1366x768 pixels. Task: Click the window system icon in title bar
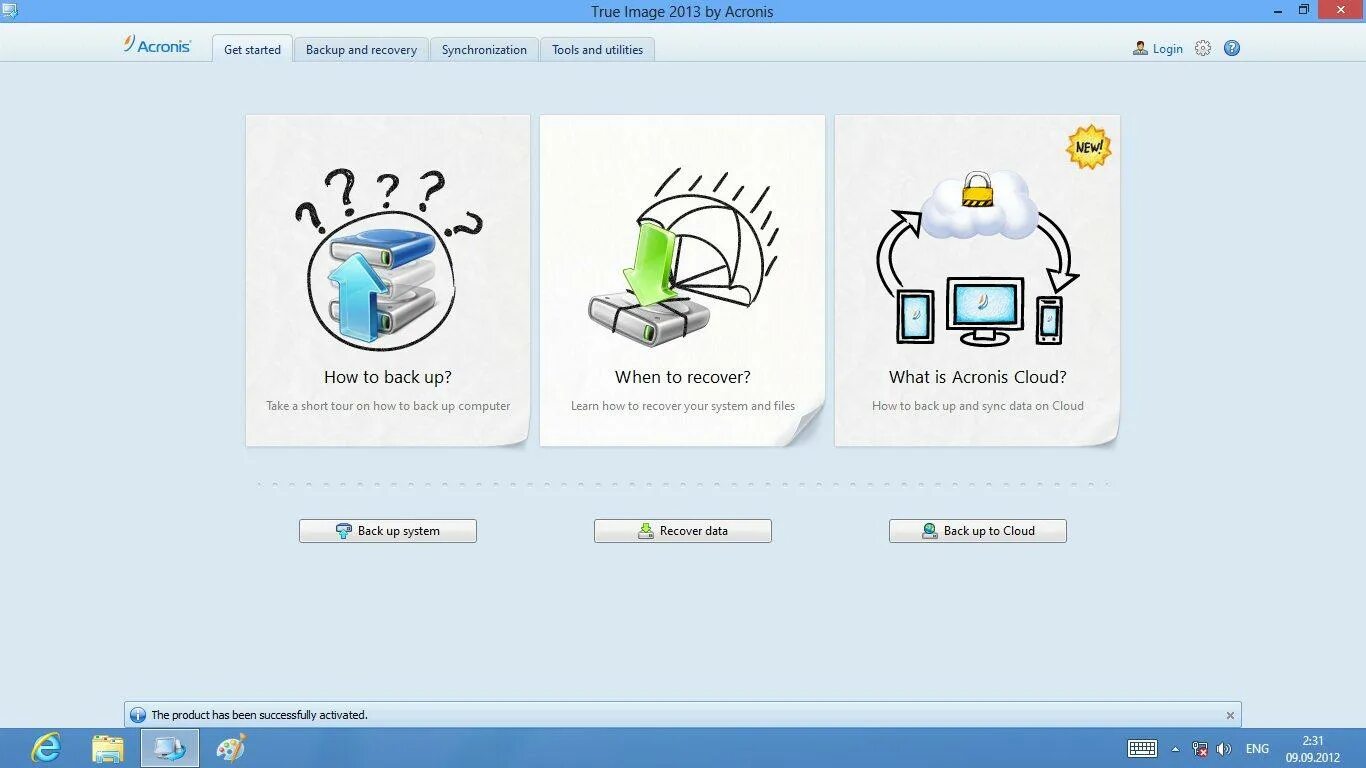tap(10, 11)
